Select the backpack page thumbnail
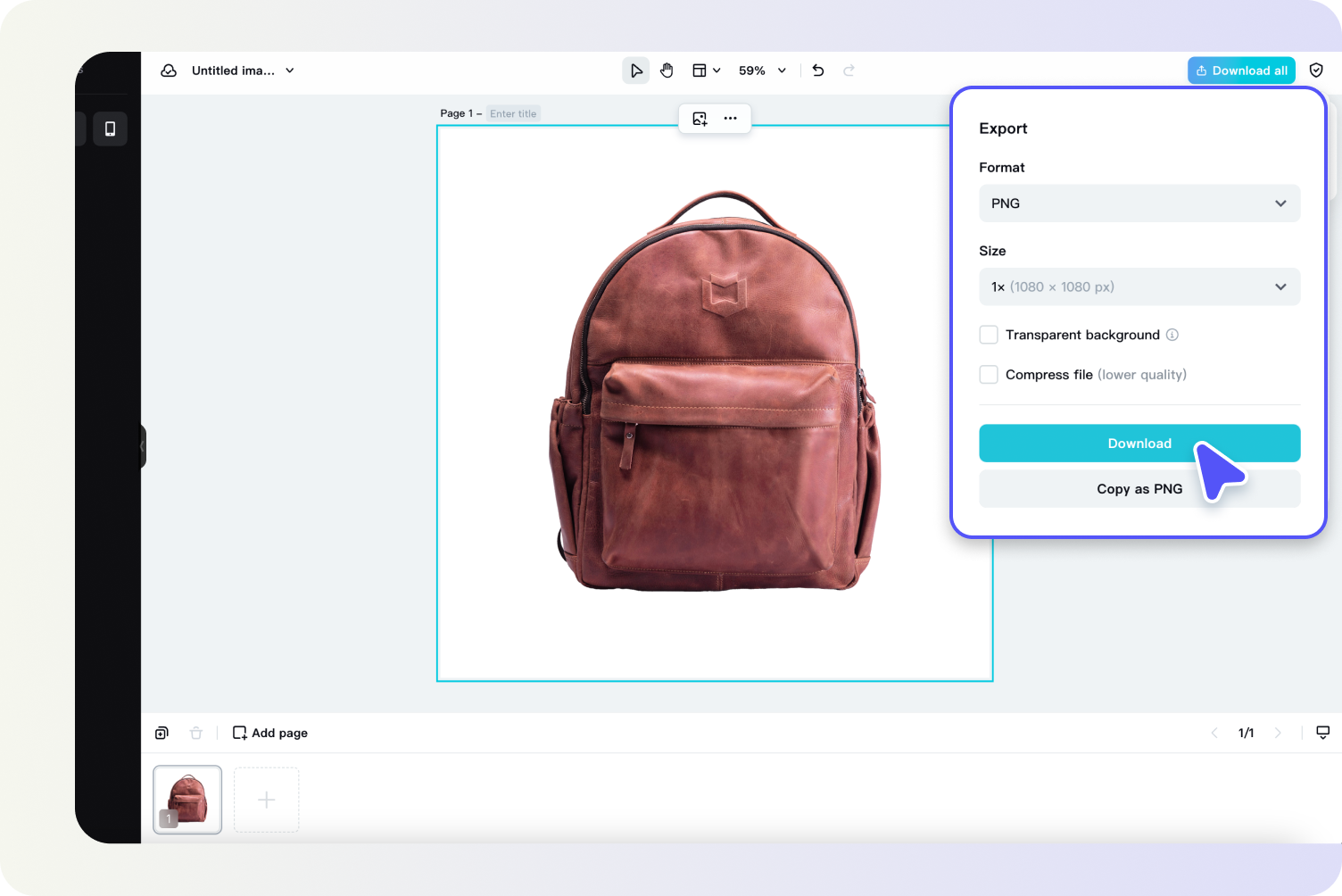Viewport: 1342px width, 896px height. pos(186,799)
